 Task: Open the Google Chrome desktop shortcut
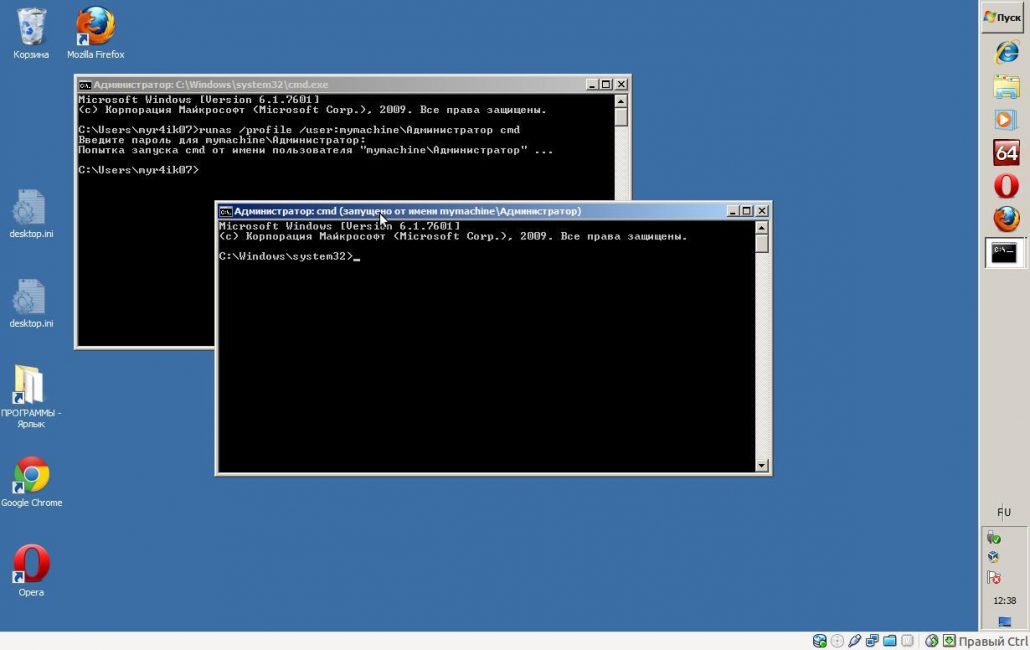[x=31, y=479]
